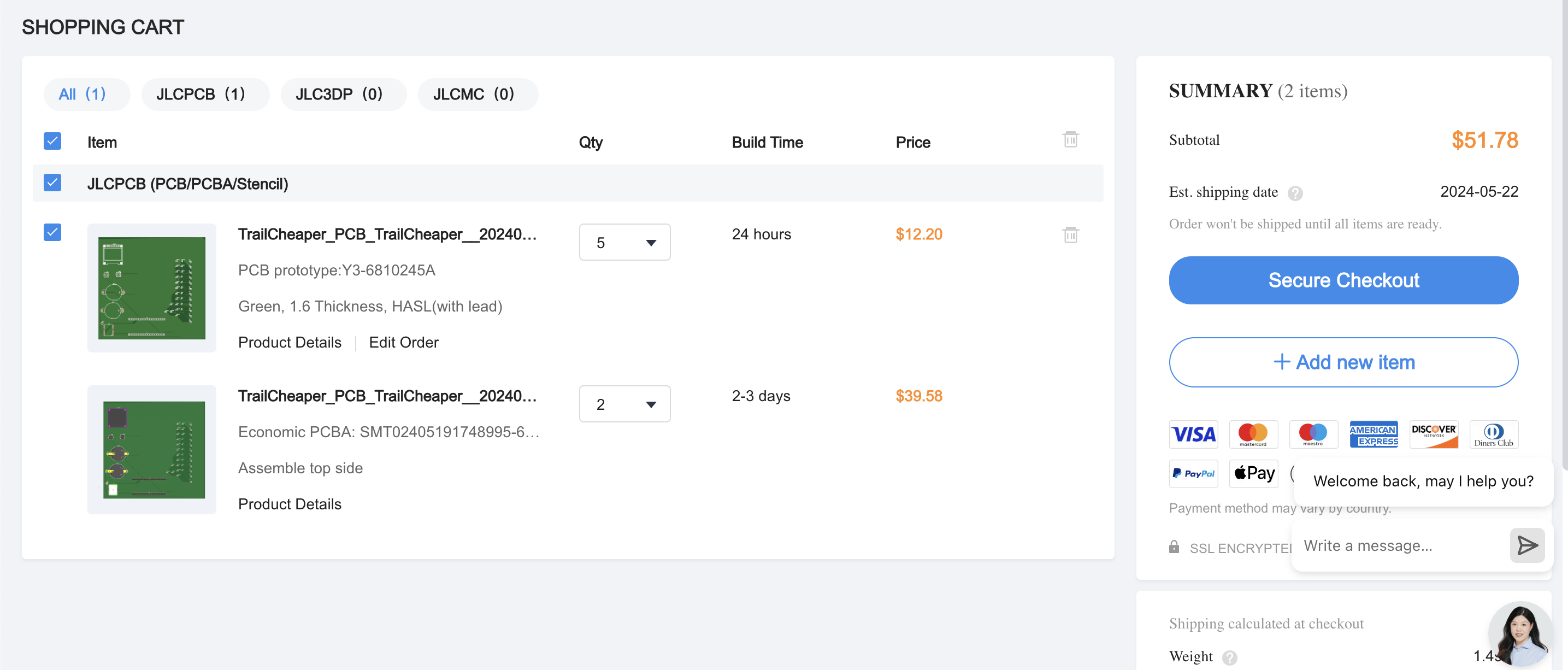
Task: Click the Weight help question mark icon
Action: [1230, 657]
